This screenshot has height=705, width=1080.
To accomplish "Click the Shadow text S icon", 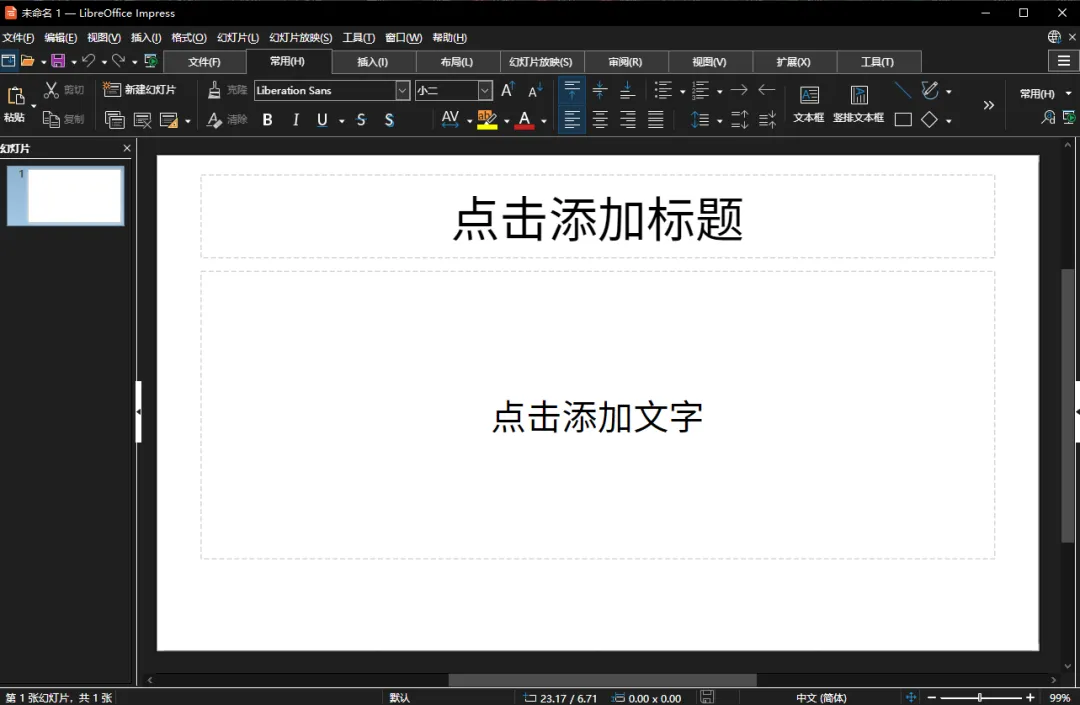I will coord(389,120).
